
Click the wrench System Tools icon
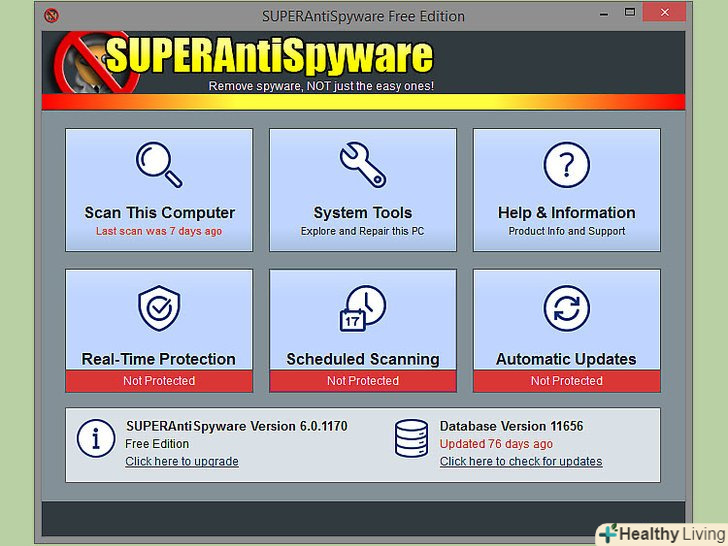[362, 166]
